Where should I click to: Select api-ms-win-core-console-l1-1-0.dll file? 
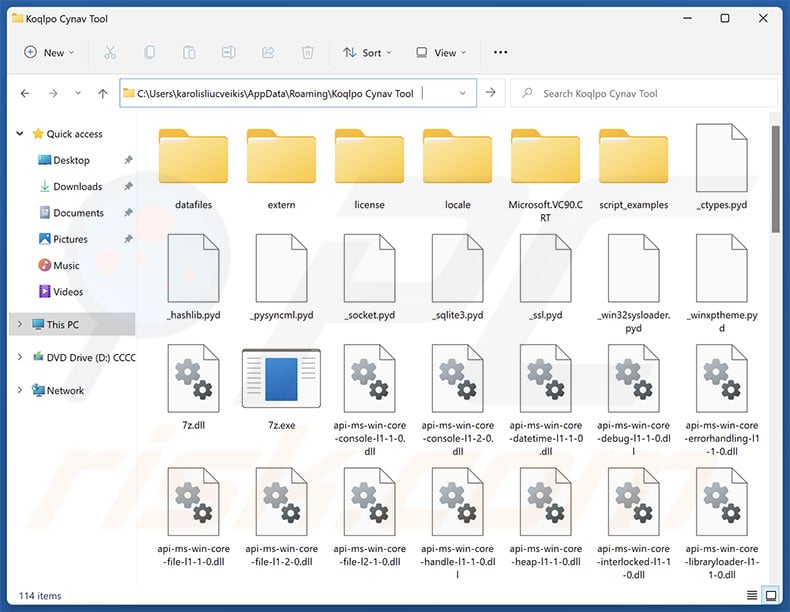click(369, 400)
